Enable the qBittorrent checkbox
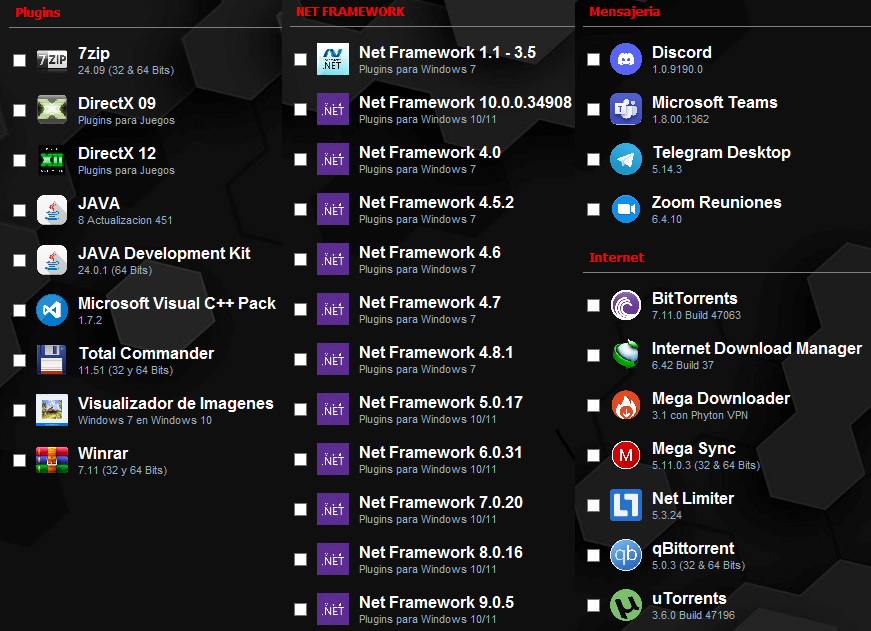This screenshot has height=631, width=871. pyautogui.click(x=593, y=555)
